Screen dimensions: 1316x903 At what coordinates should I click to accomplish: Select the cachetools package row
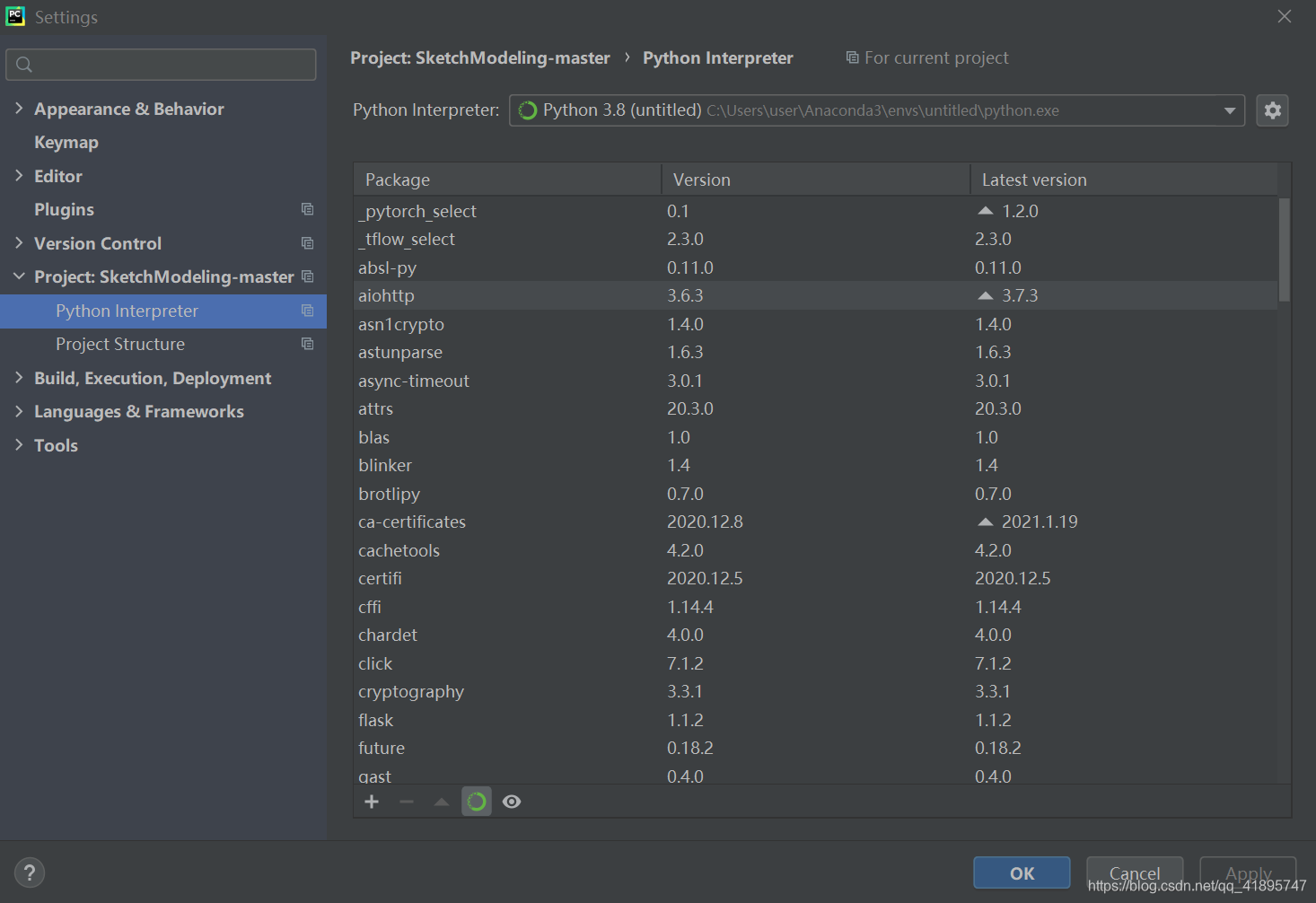coord(816,550)
